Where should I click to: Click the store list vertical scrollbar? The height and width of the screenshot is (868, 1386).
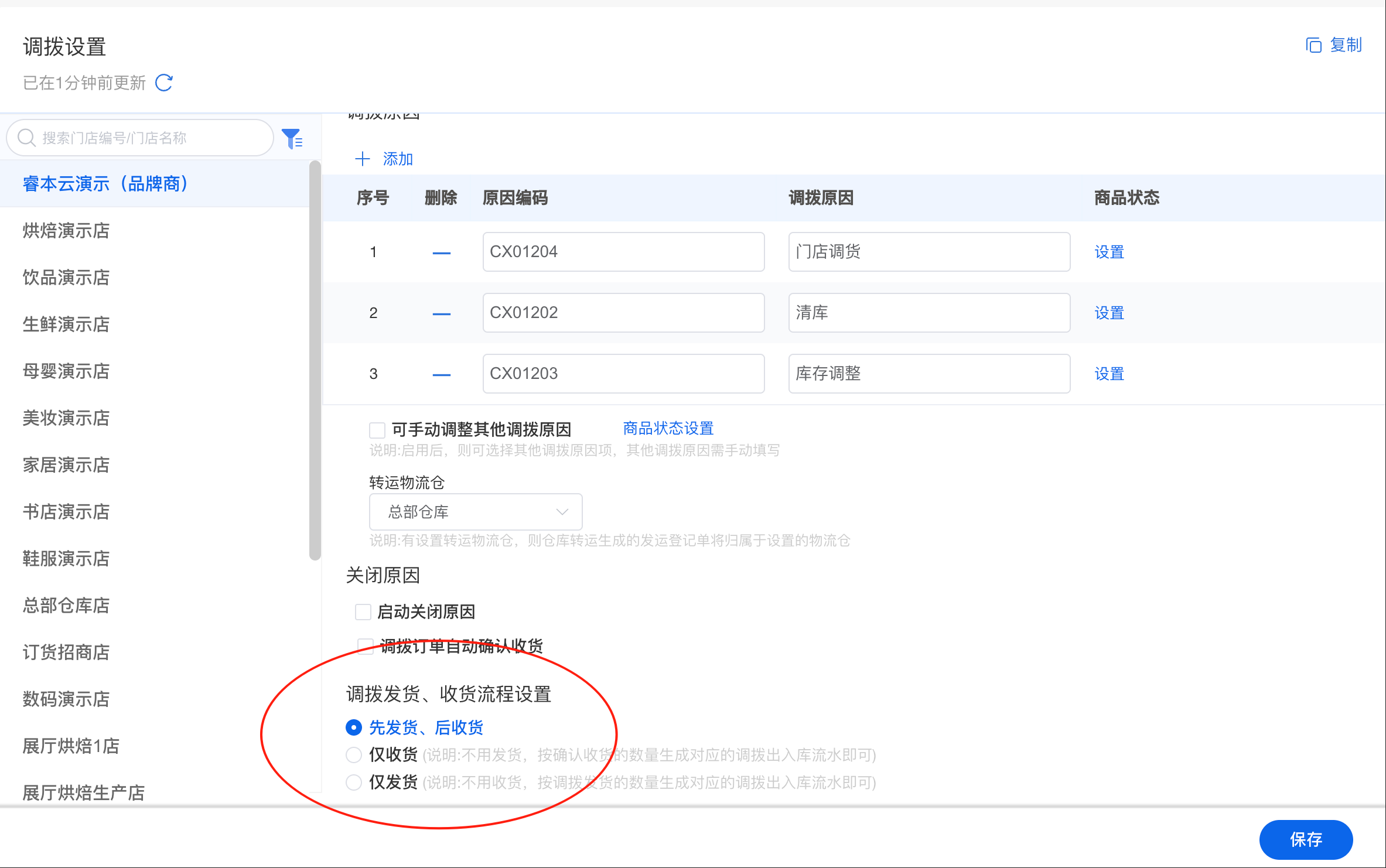coord(315,360)
